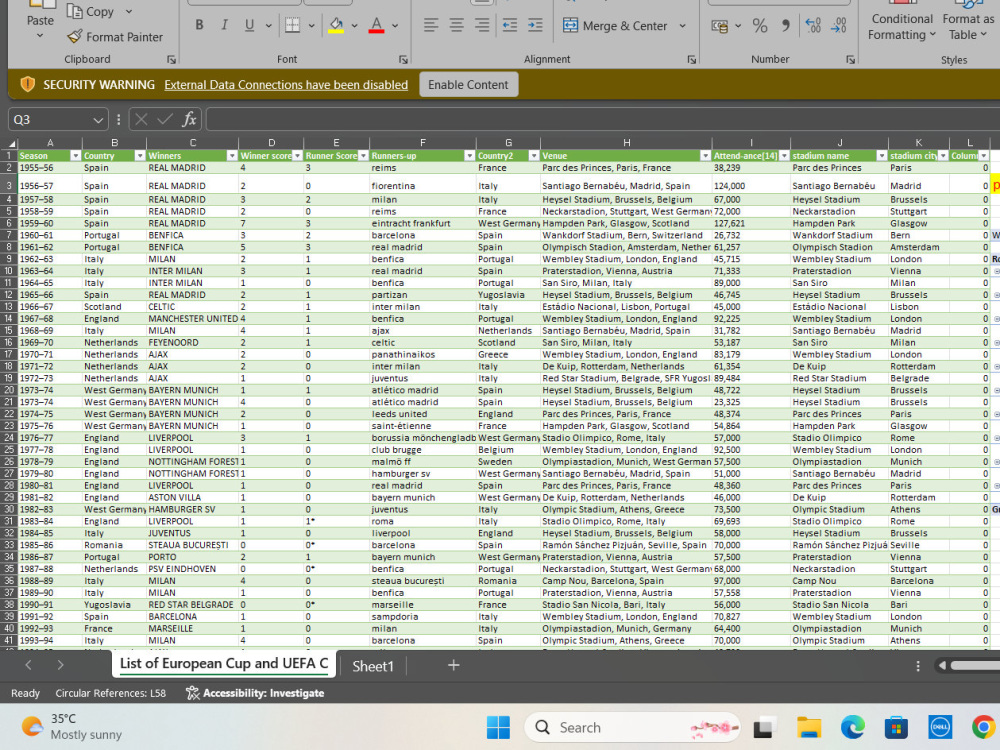Open the Winners column filter dropdown
This screenshot has width=1000, height=750.
pos(234,156)
